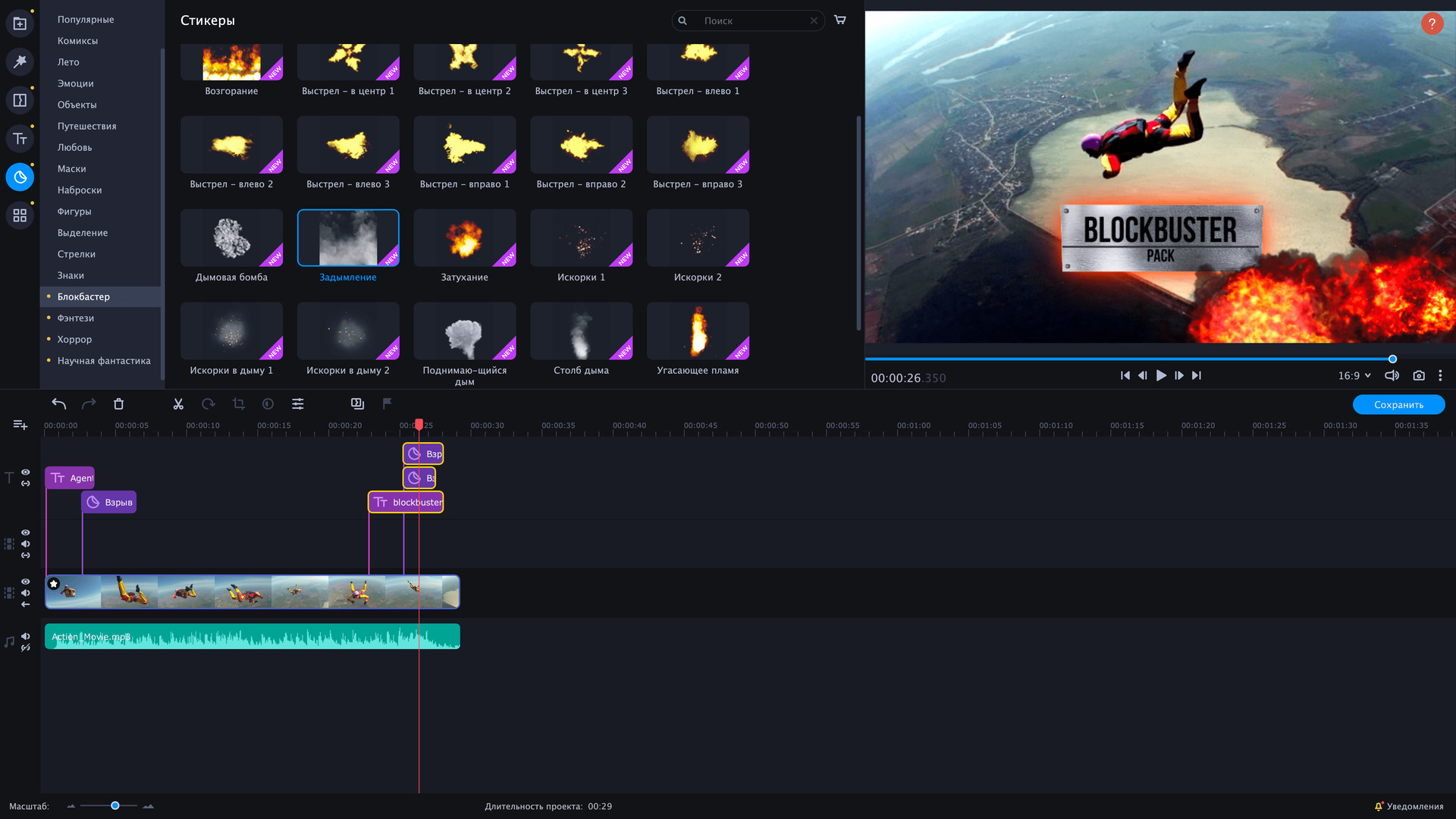
Task: Select the Фэнтези sticker category
Action: 76,318
